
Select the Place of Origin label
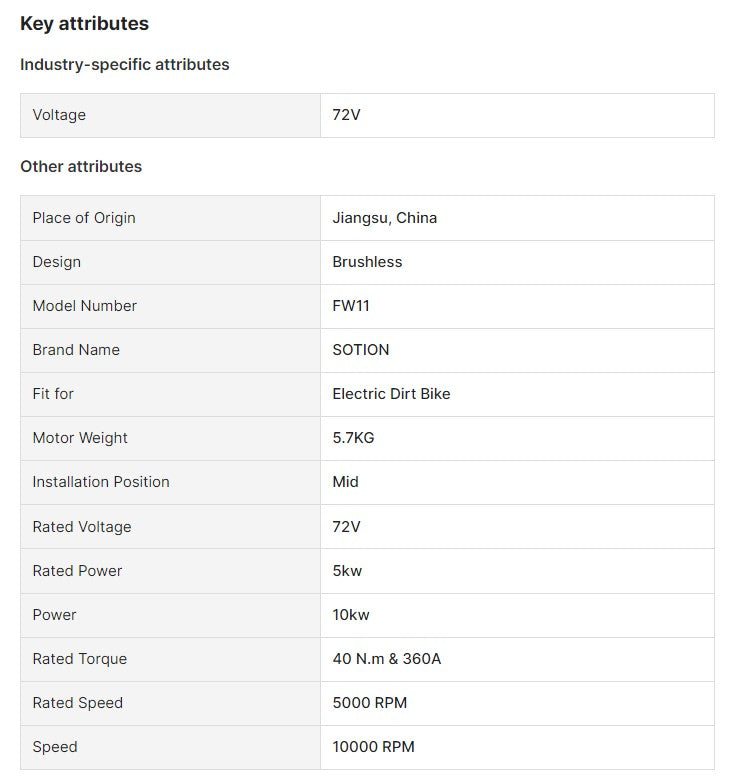84,218
